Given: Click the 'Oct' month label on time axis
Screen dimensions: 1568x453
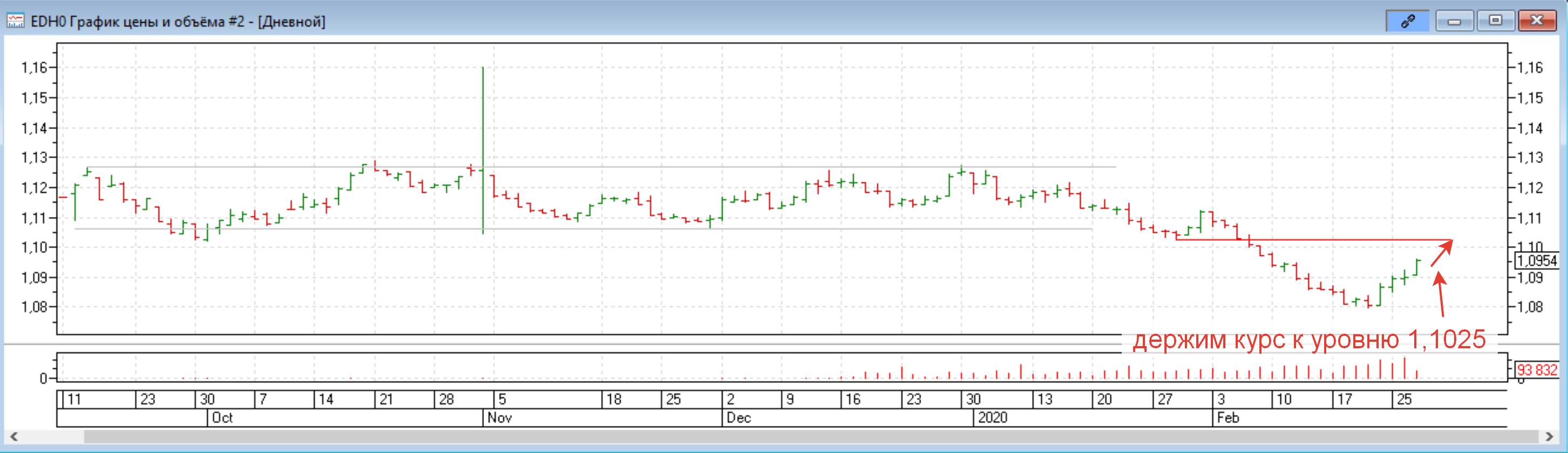Looking at the screenshot, I should [222, 418].
